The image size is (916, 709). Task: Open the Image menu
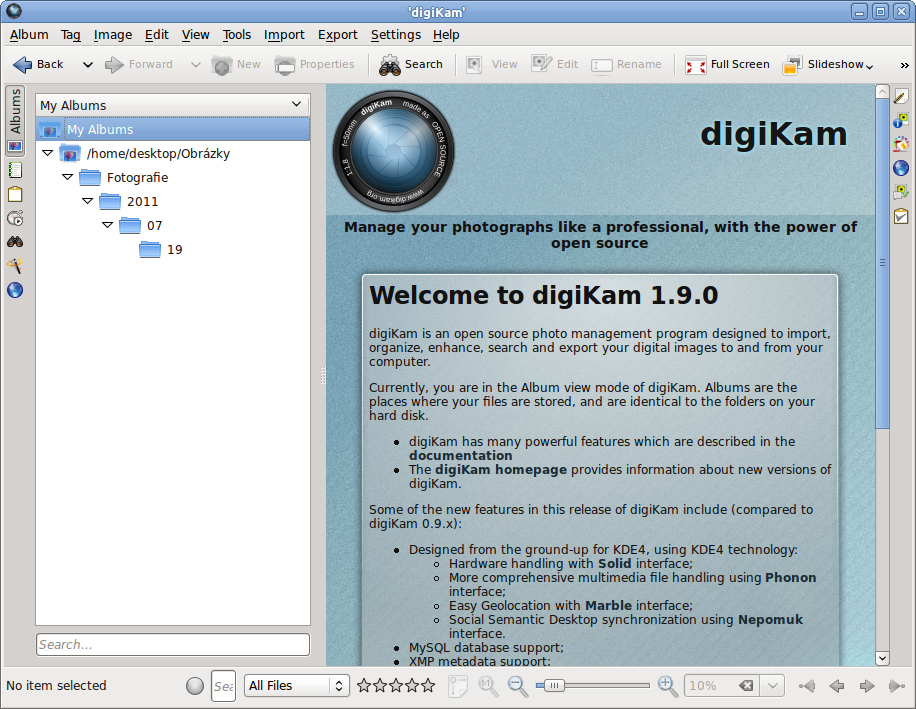[x=113, y=35]
